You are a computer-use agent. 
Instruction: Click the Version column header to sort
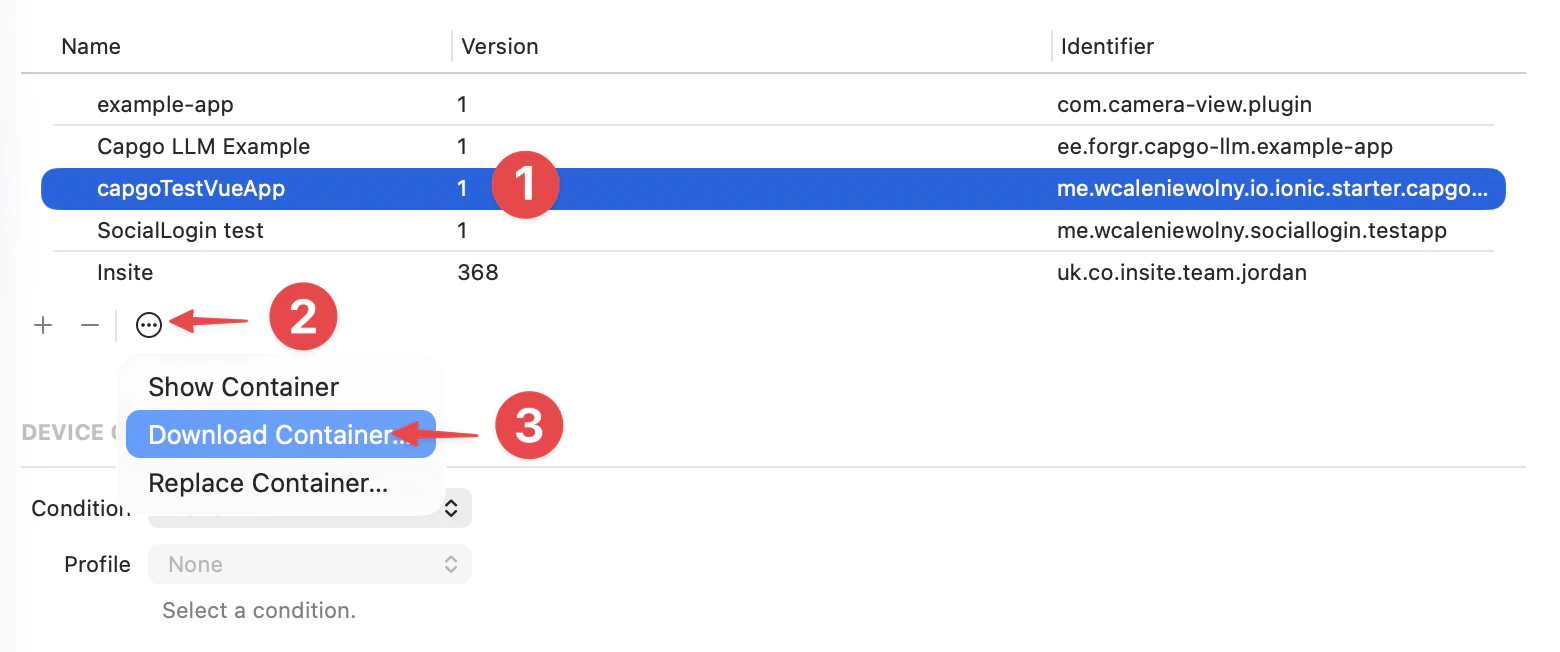point(499,46)
